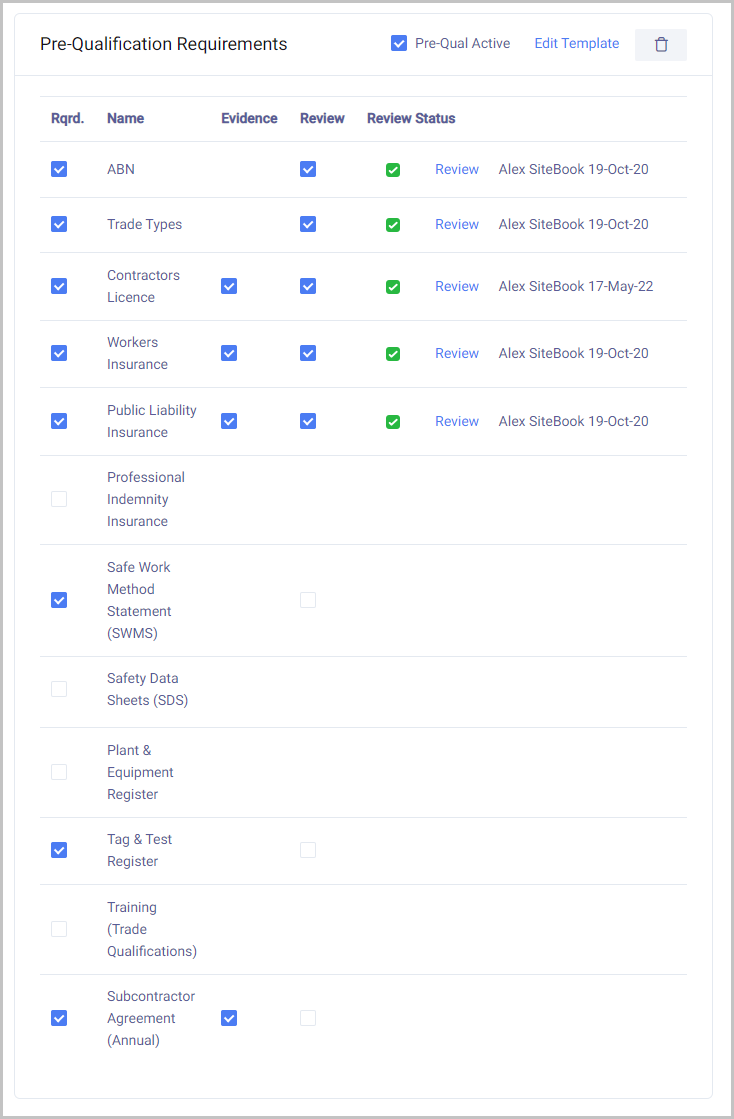This screenshot has height=1119, width=734.
Task: Click green status icon for Trade Types
Action: 393,225
